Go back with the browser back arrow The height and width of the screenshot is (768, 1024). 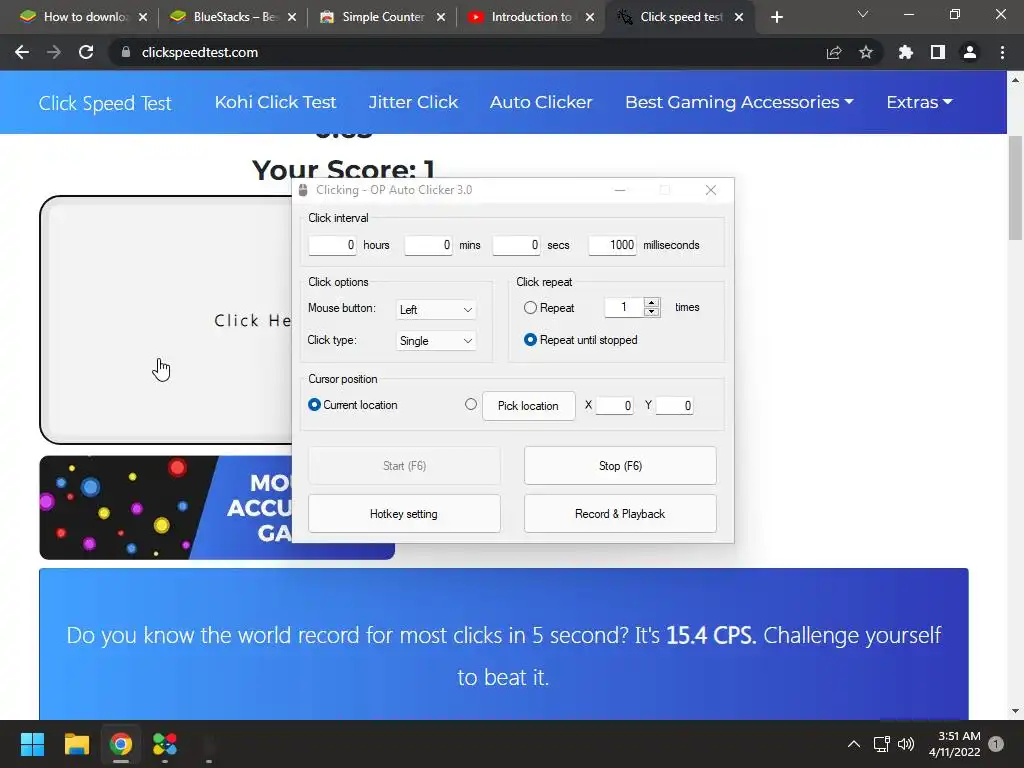coord(22,52)
